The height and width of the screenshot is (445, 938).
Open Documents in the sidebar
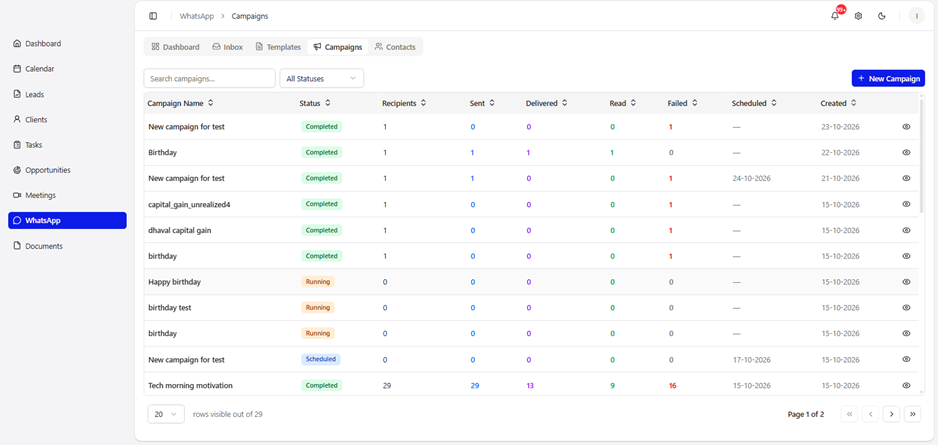[67, 246]
